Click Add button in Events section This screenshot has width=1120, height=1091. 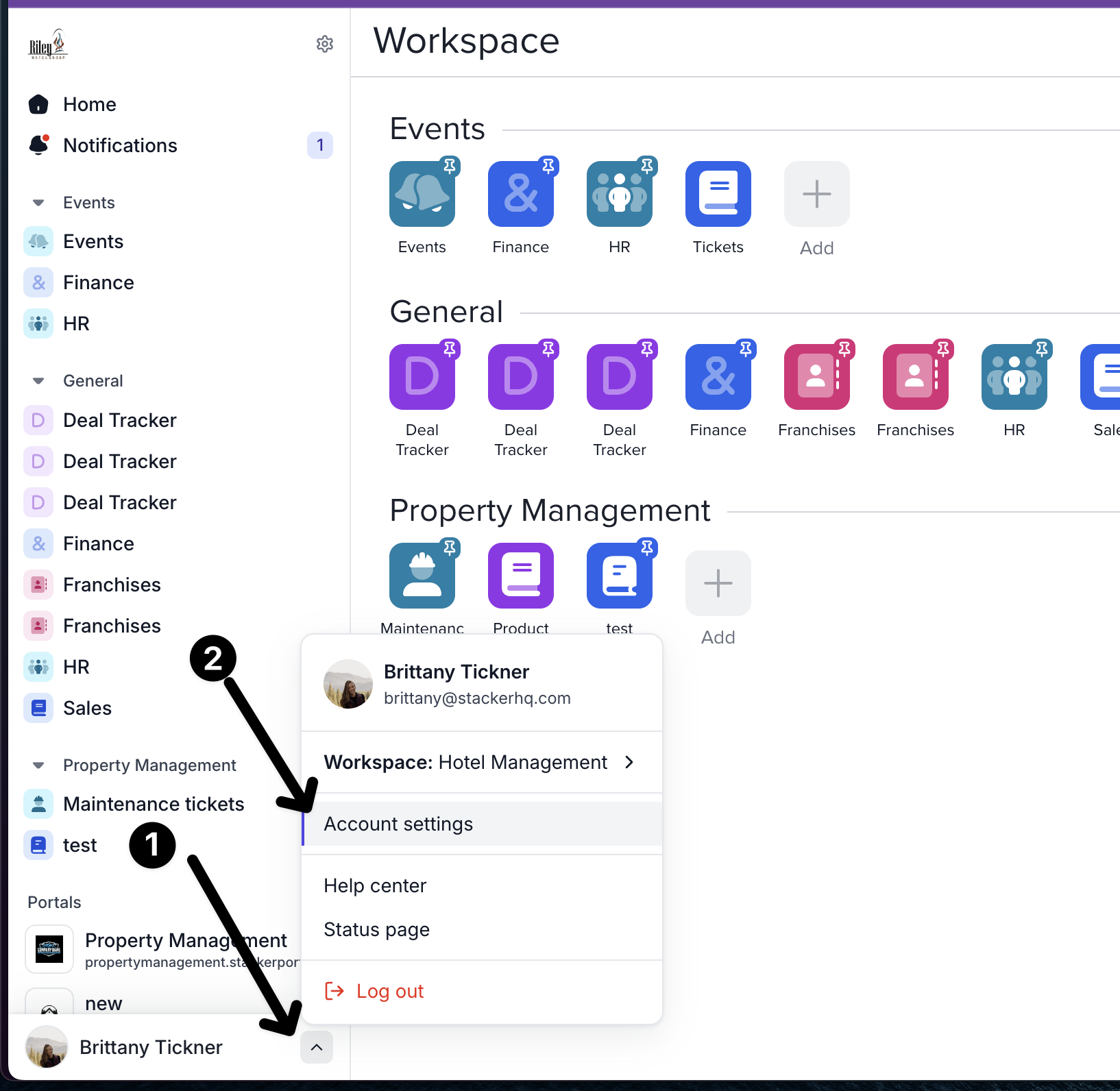click(816, 194)
